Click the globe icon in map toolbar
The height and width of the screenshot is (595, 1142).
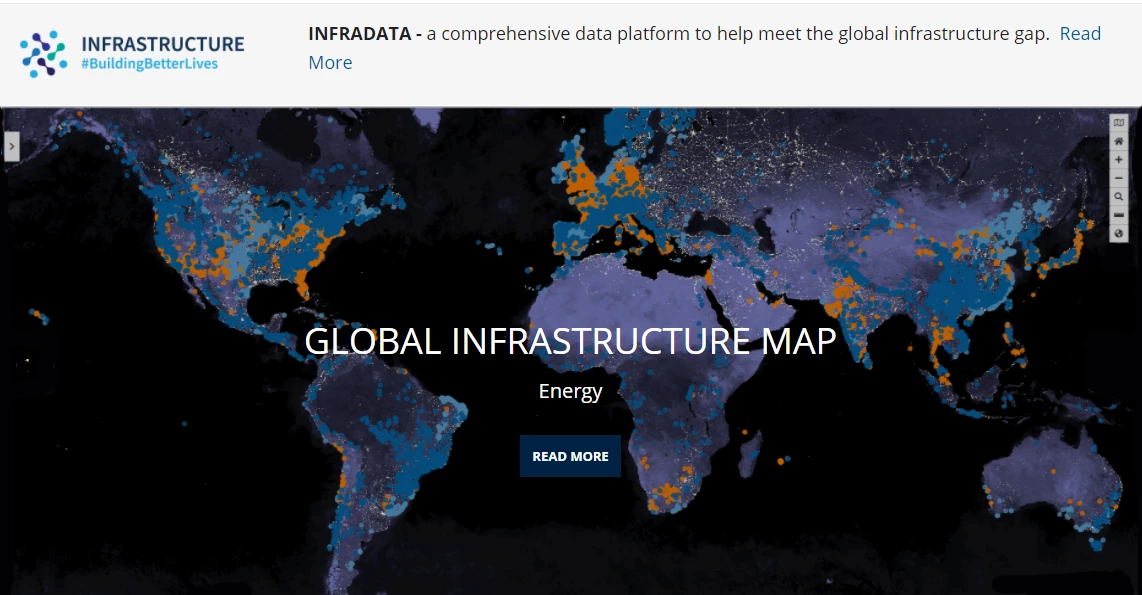(x=1119, y=233)
